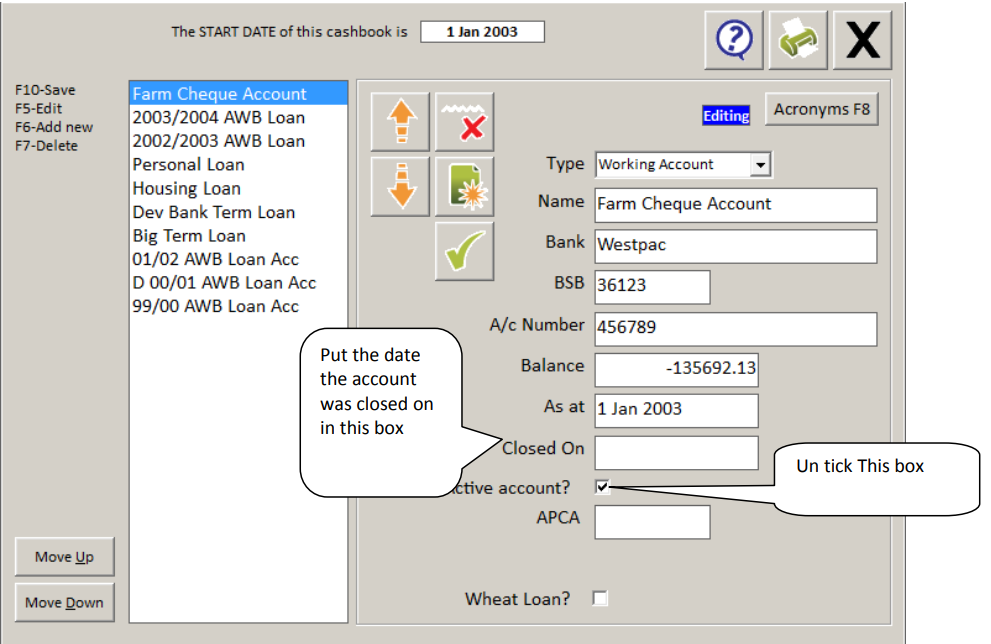Image resolution: width=991 pixels, height=644 pixels.
Task: Click the Acronyms F8 button
Action: (822, 109)
